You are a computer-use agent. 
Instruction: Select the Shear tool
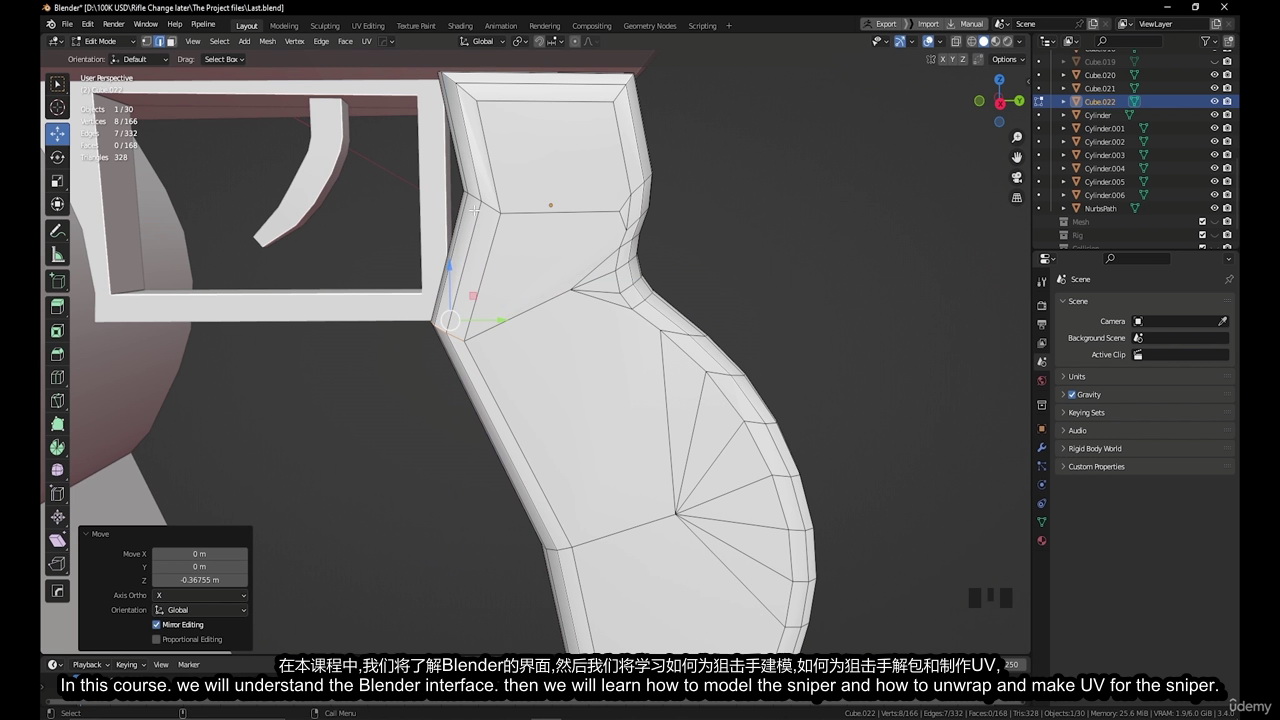pyautogui.click(x=57, y=540)
